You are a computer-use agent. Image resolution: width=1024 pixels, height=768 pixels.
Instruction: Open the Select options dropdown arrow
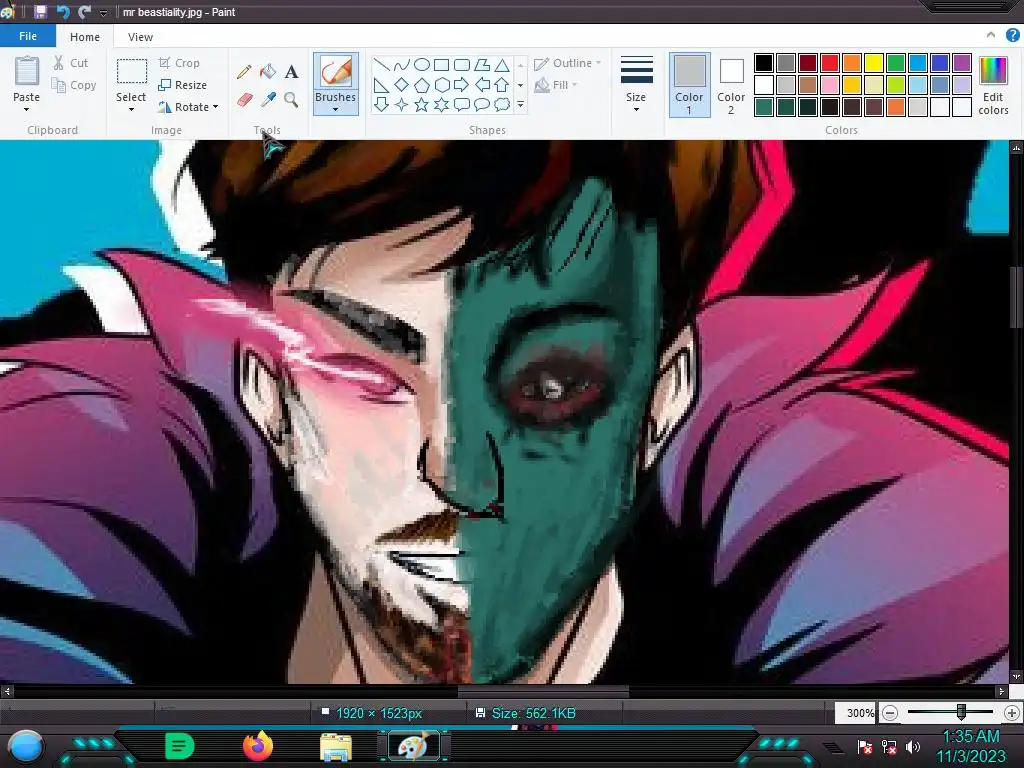[x=131, y=110]
